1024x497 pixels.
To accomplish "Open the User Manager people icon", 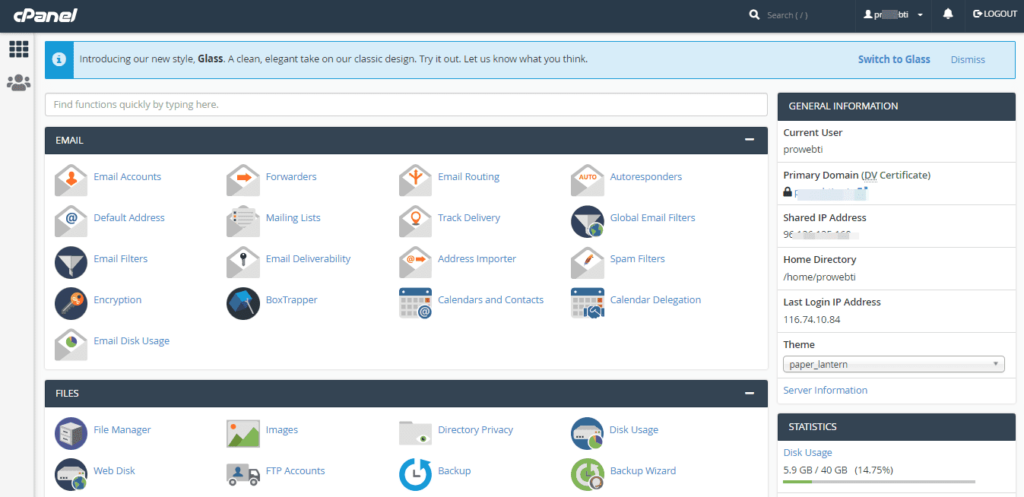I will point(18,82).
